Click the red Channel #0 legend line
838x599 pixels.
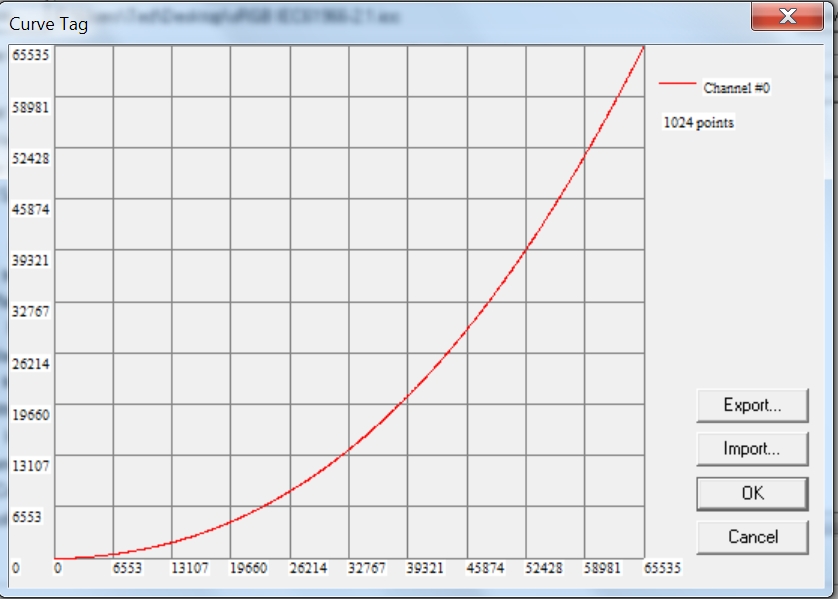[675, 87]
